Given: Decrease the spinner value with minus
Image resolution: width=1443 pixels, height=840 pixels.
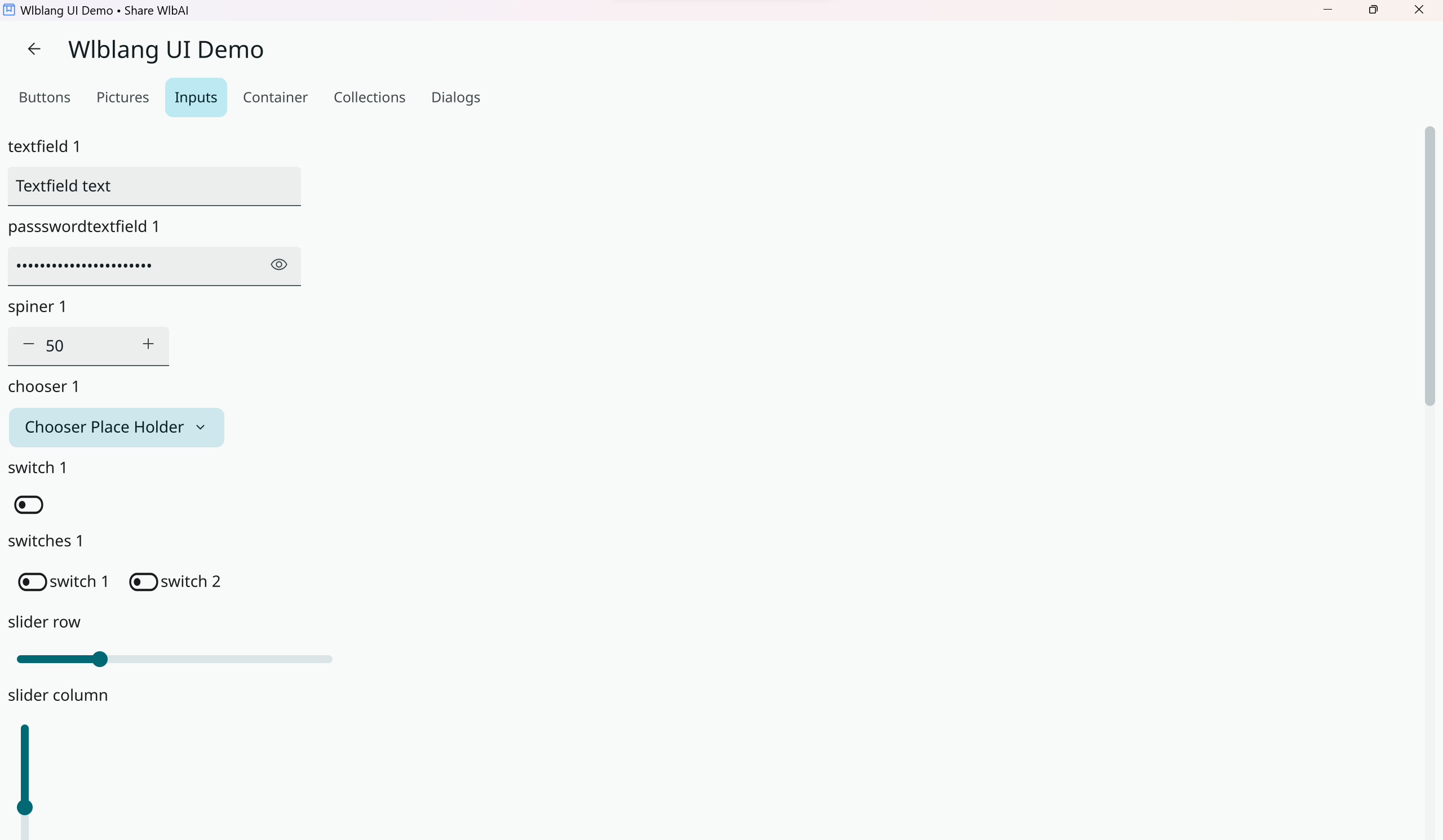Looking at the screenshot, I should [x=29, y=344].
